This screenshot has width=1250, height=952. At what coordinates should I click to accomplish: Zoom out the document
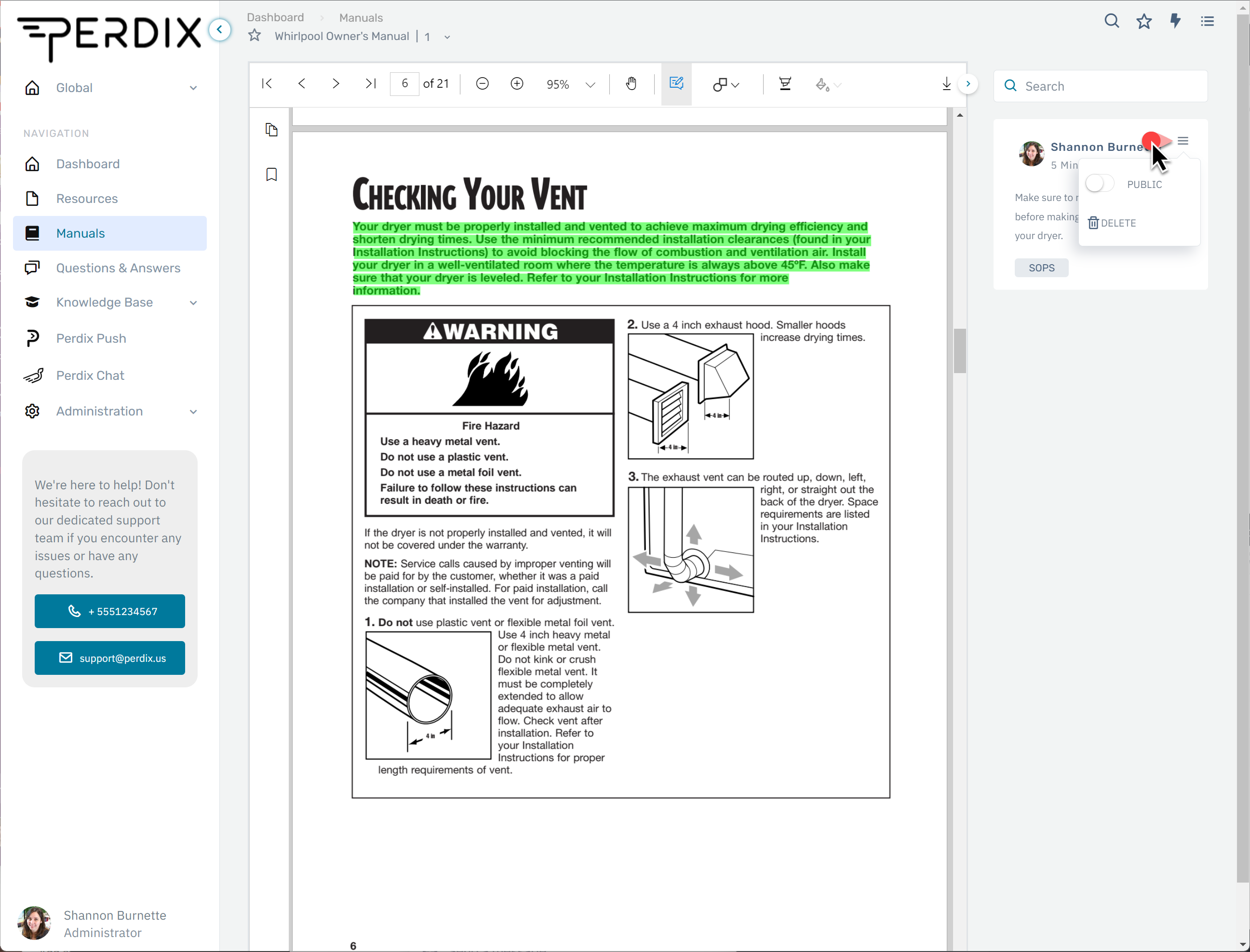pos(482,84)
